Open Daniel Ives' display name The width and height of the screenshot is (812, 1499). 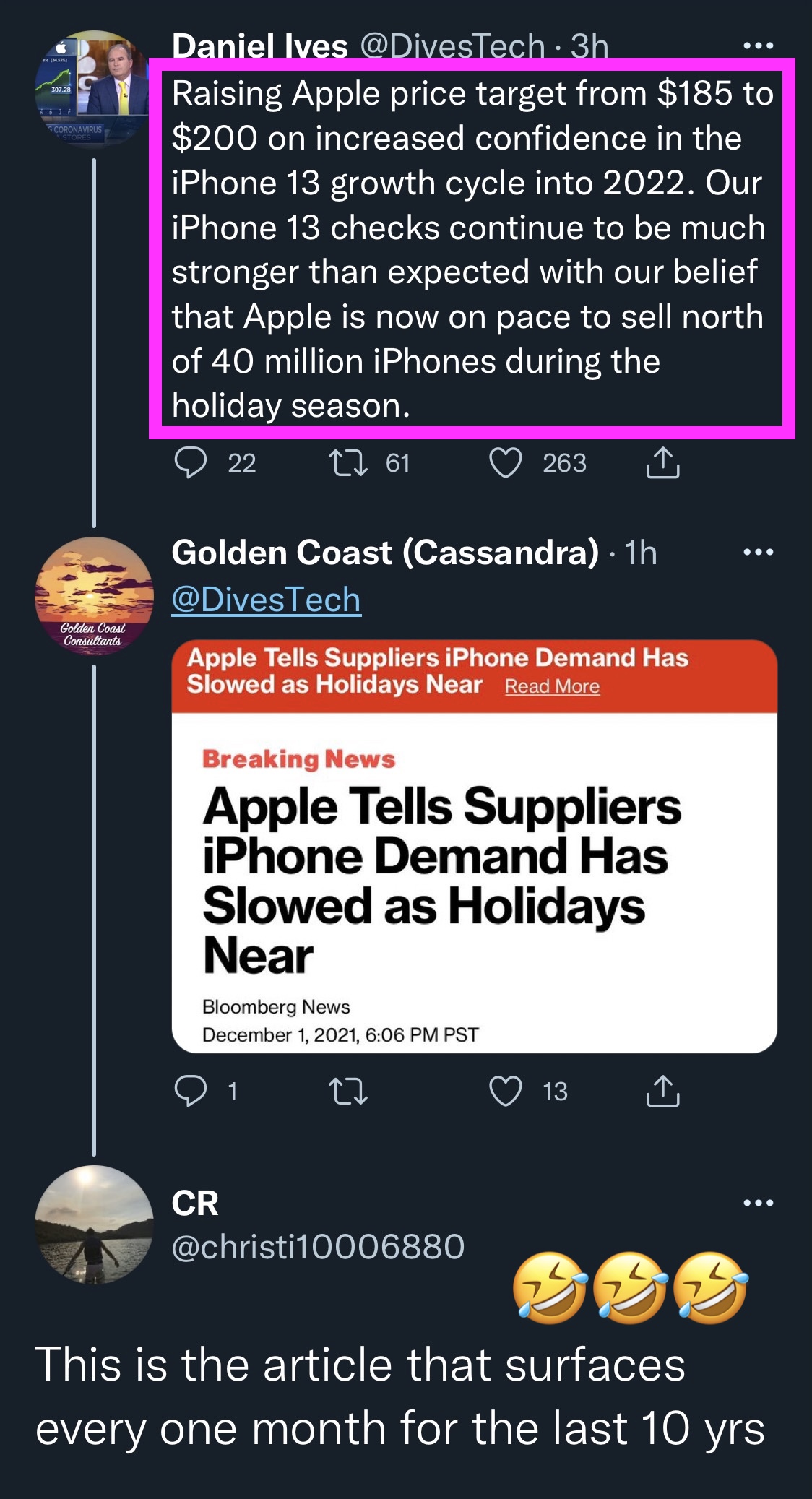(260, 46)
